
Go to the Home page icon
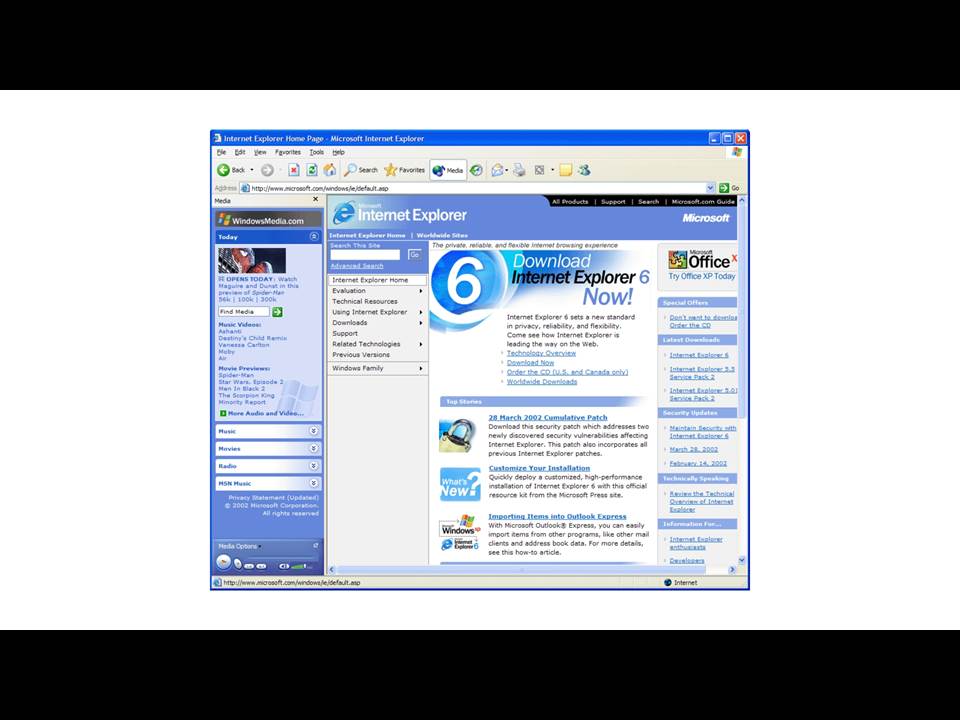point(330,170)
